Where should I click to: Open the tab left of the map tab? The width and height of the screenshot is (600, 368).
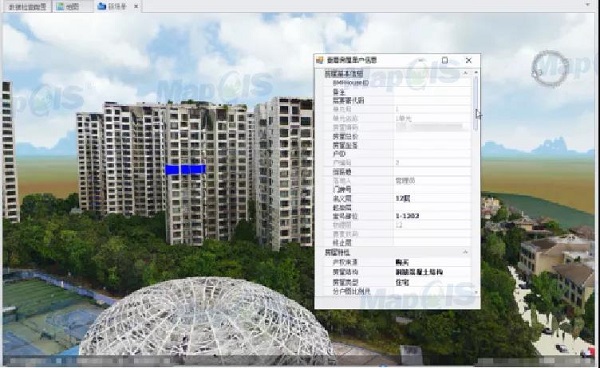[28, 6]
